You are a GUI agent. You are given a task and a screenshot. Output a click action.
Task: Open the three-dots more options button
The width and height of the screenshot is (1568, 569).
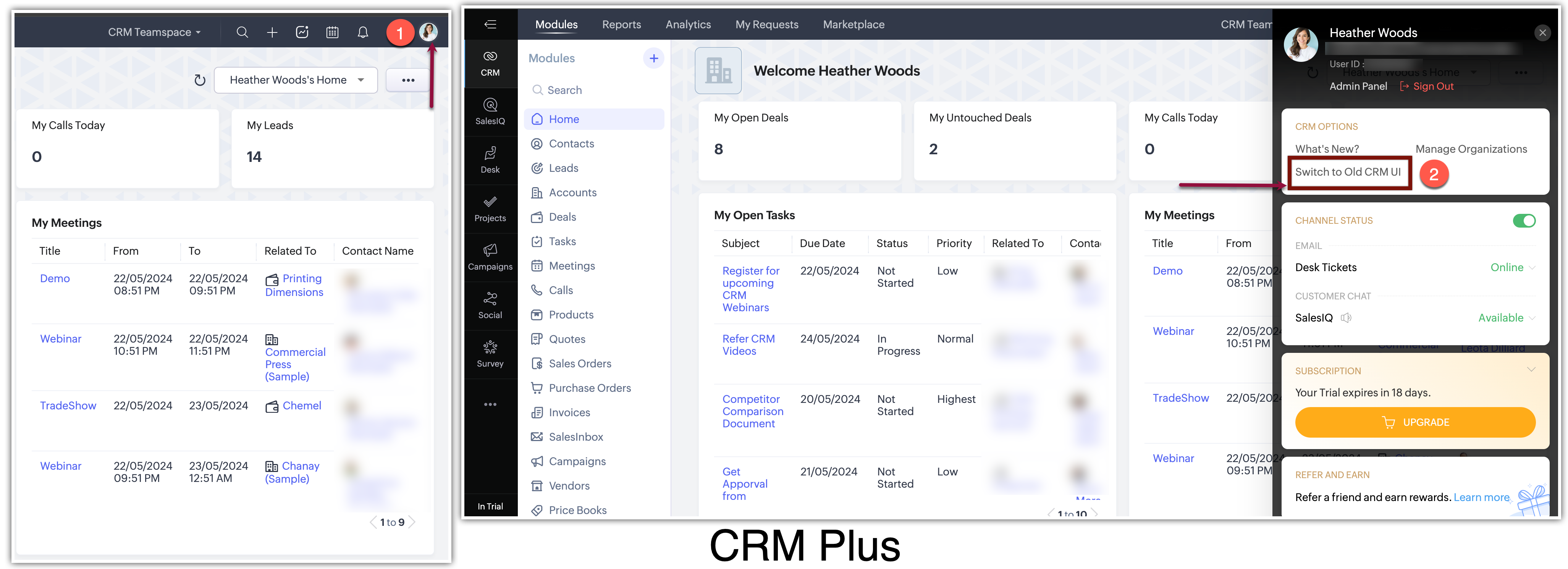pos(408,80)
